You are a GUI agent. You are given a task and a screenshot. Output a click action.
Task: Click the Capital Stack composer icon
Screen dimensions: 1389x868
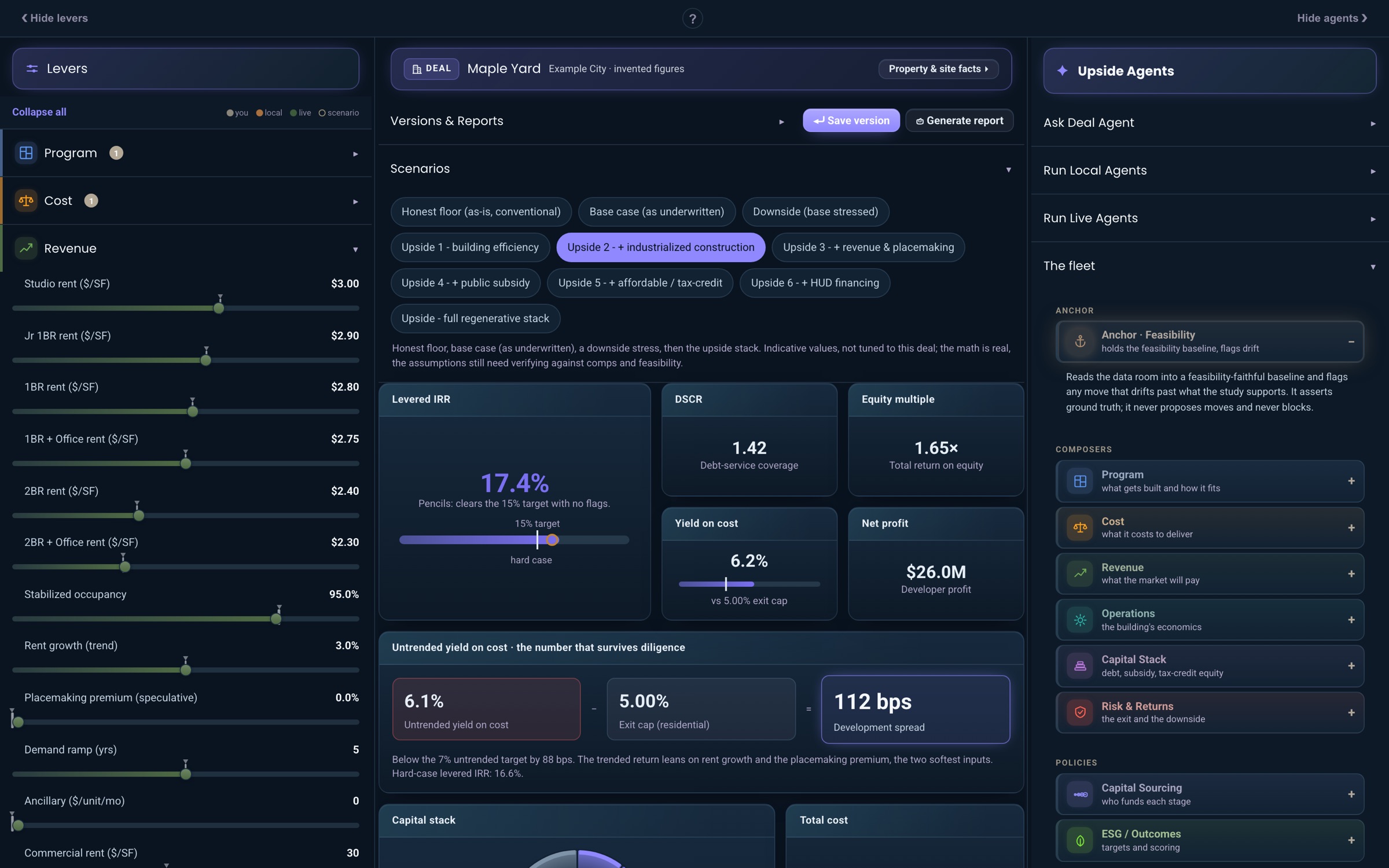[1080, 666]
